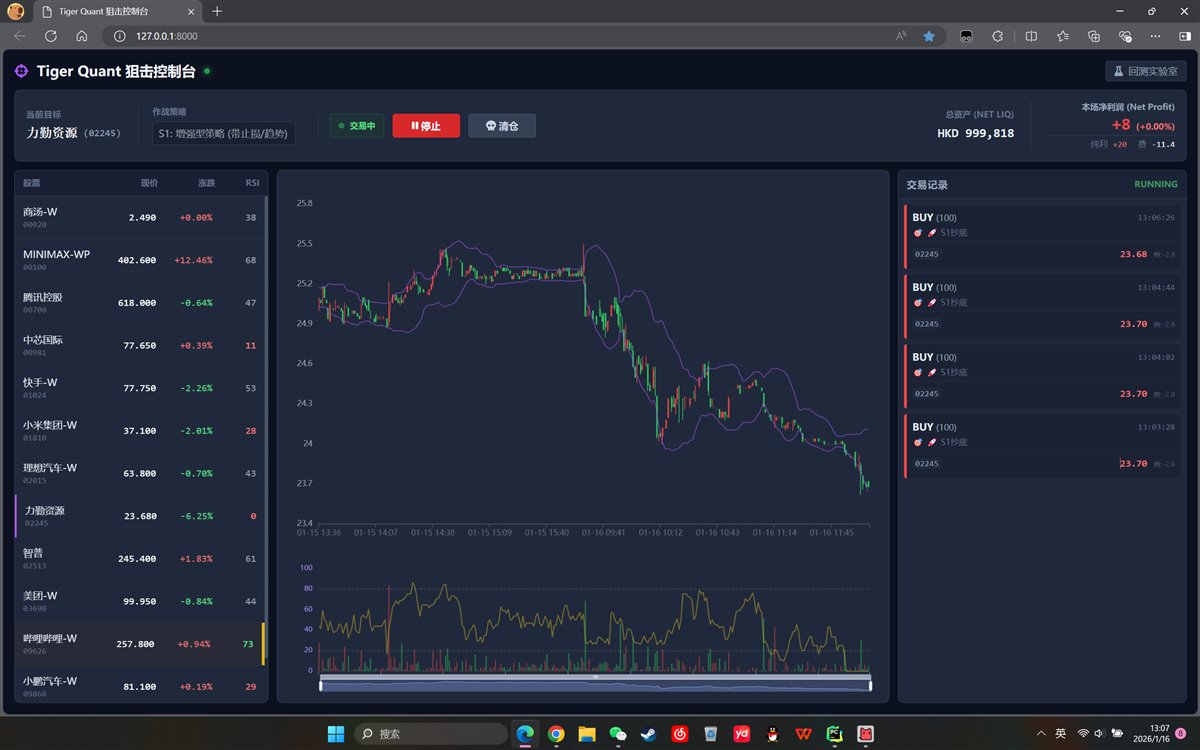Close the Tiger Quant browser tab
Viewport: 1200px width, 750px height.
click(x=190, y=11)
